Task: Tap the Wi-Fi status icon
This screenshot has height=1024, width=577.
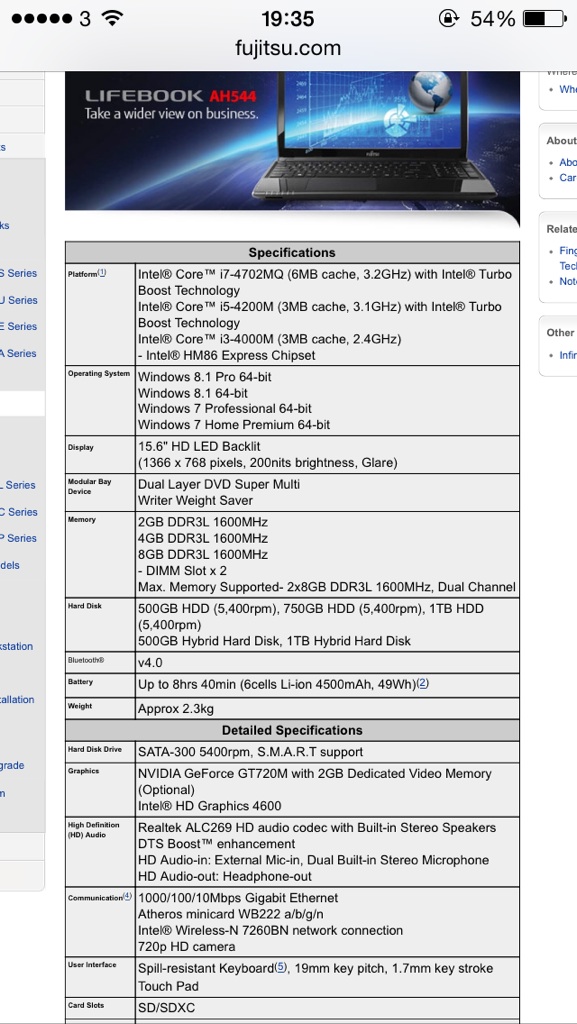Action: coord(112,18)
